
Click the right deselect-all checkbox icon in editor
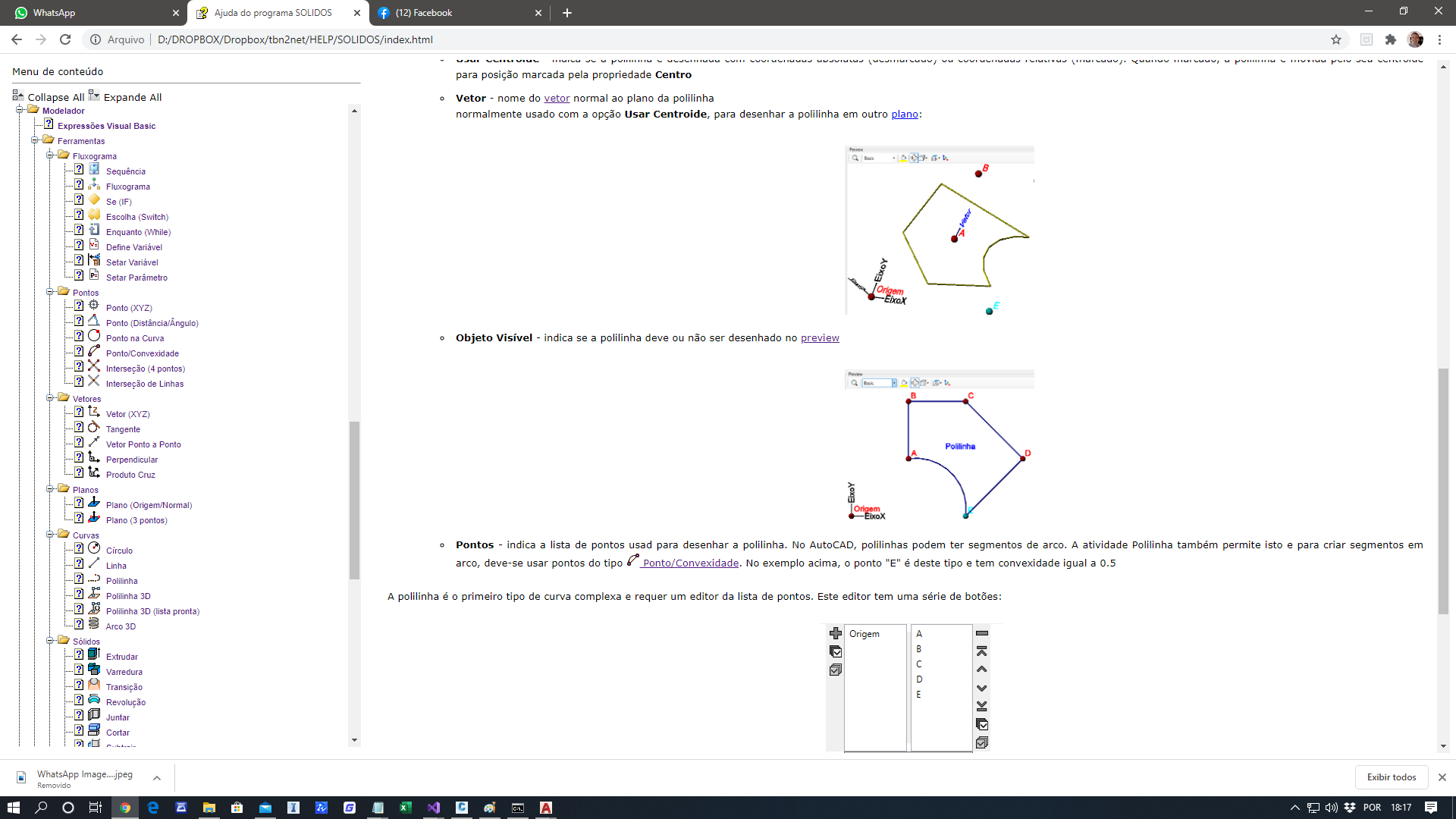point(982,742)
